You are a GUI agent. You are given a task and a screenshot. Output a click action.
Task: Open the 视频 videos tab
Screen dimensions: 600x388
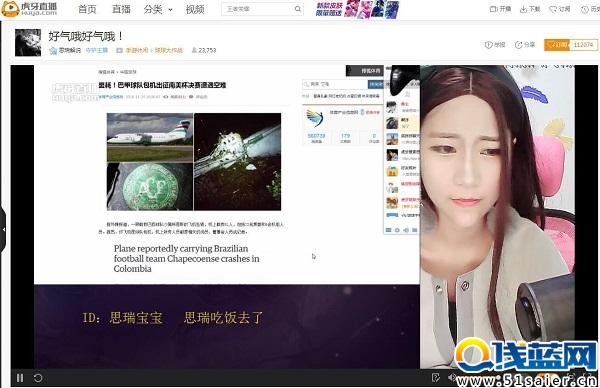[195, 9]
